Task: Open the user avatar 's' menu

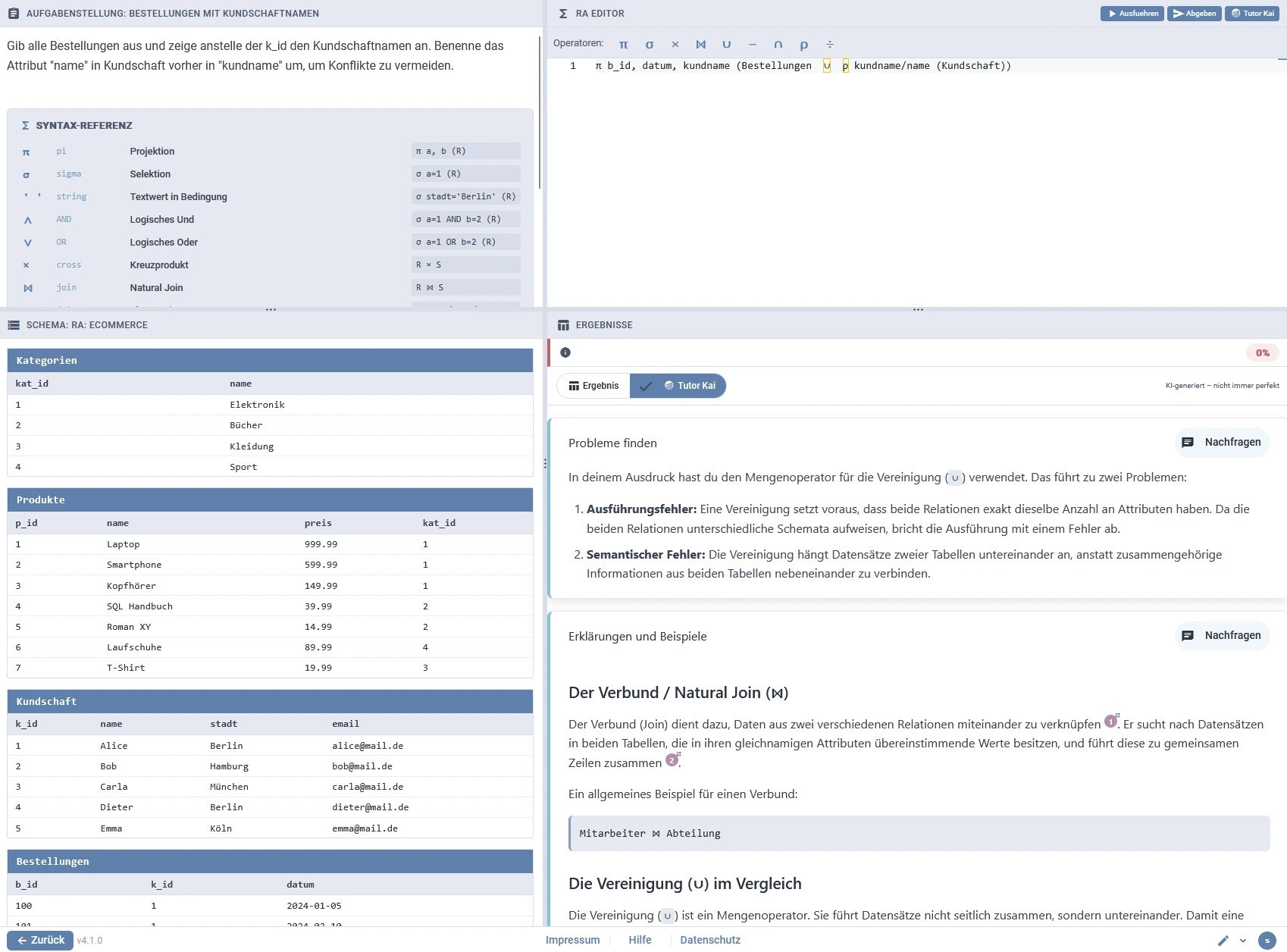Action: 1267,941
